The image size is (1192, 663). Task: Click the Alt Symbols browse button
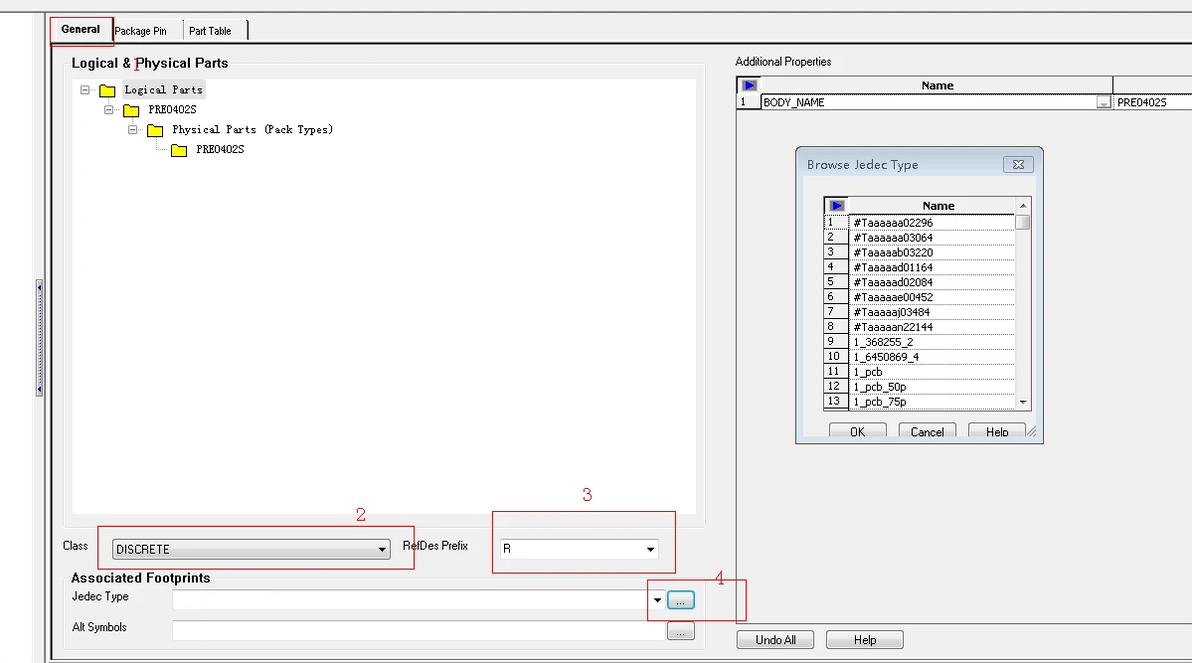click(x=680, y=631)
